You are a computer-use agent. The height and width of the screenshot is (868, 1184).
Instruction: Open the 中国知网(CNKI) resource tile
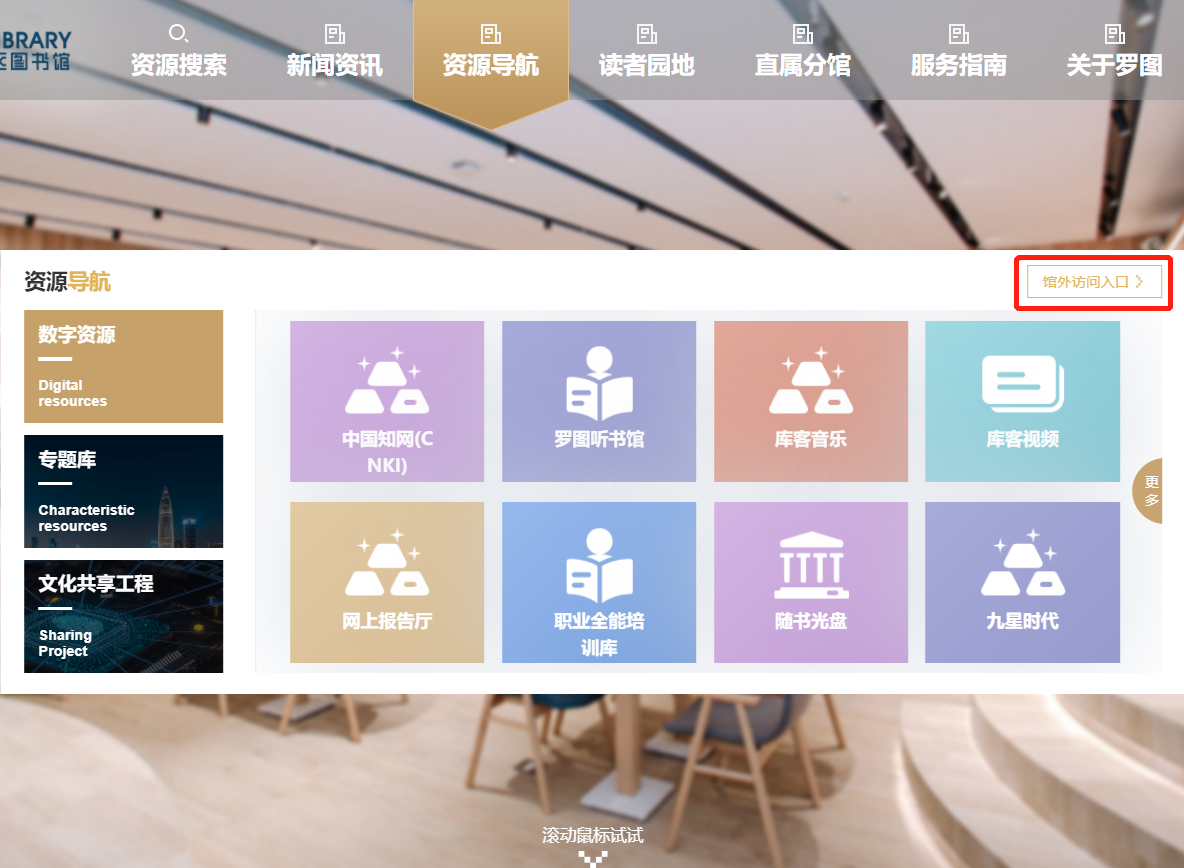pos(387,401)
